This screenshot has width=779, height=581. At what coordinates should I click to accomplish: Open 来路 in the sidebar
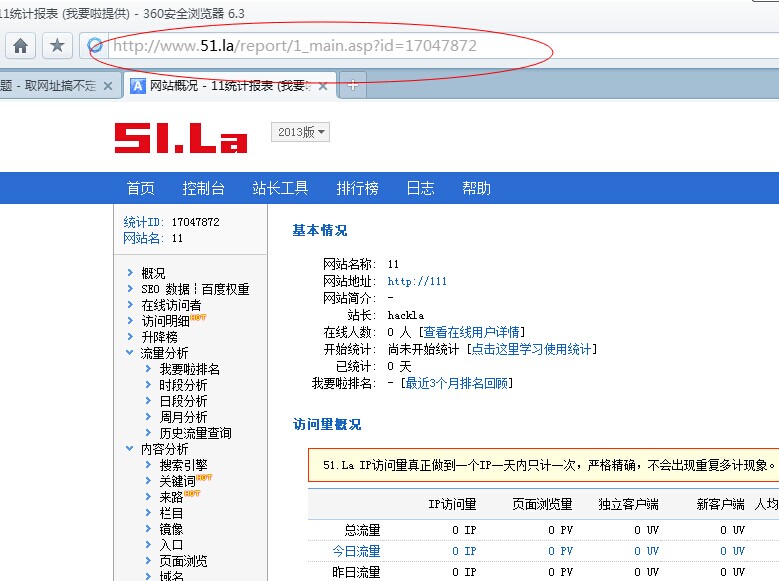(x=171, y=497)
